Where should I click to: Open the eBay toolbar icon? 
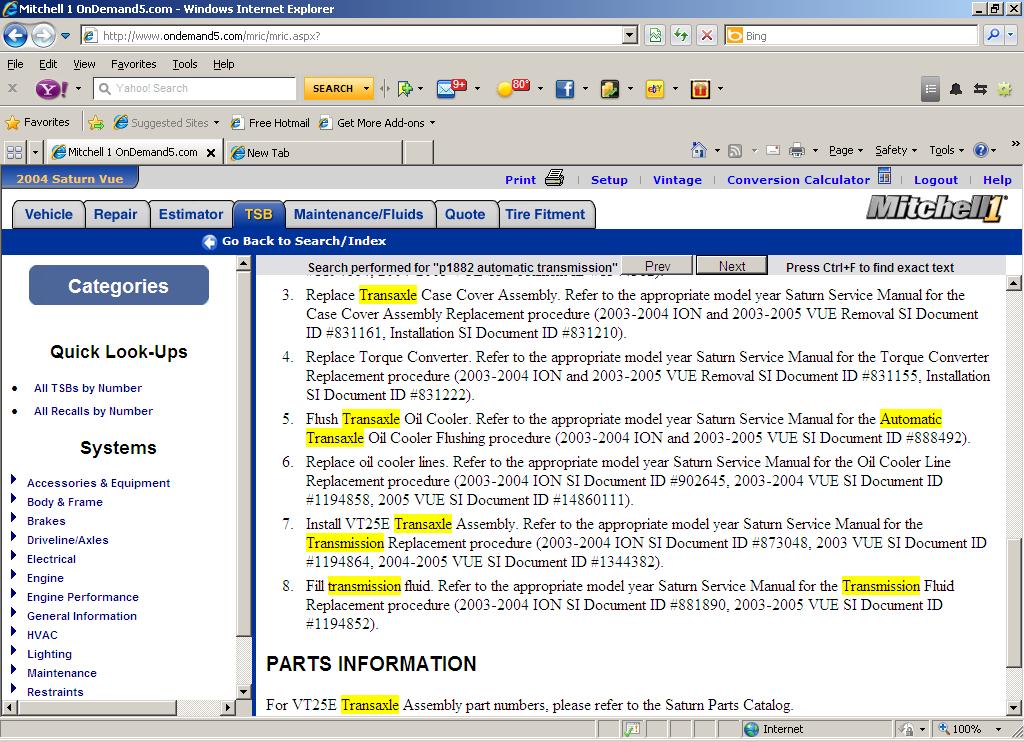[655, 89]
